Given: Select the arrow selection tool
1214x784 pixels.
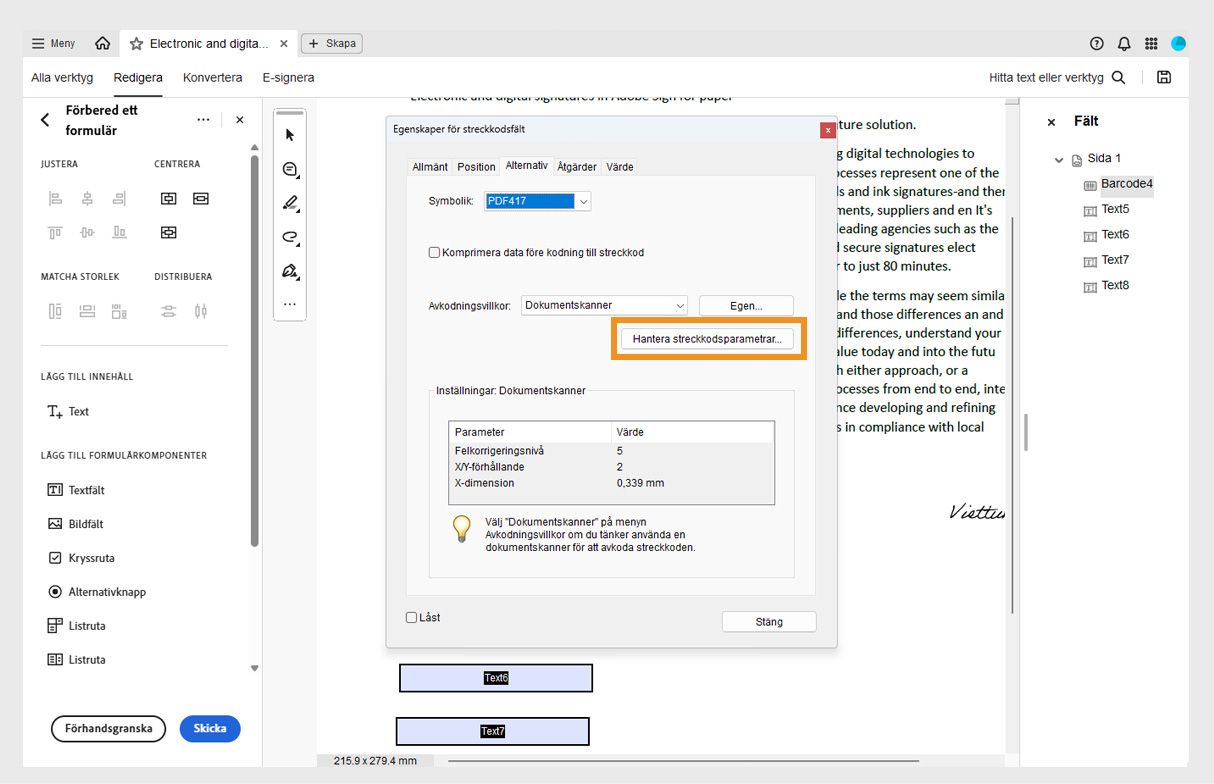Looking at the screenshot, I should click(x=290, y=135).
